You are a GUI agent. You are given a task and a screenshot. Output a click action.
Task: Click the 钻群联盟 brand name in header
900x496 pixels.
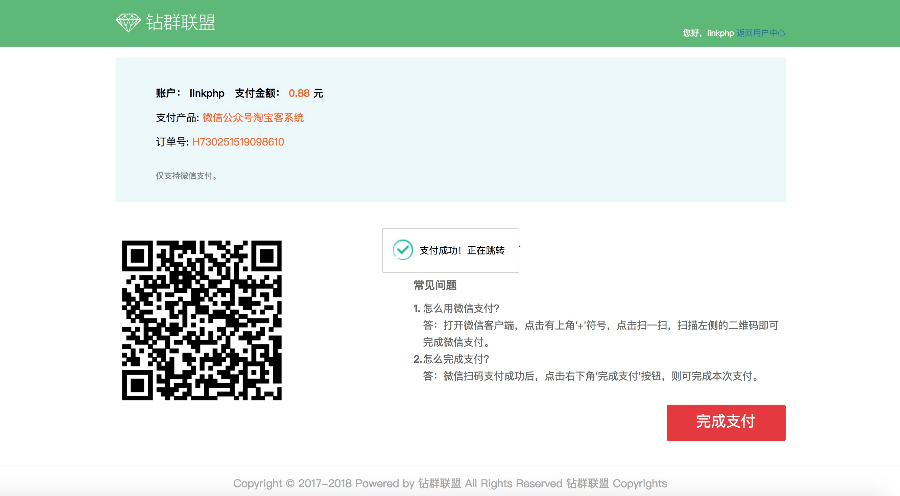click(x=180, y=22)
